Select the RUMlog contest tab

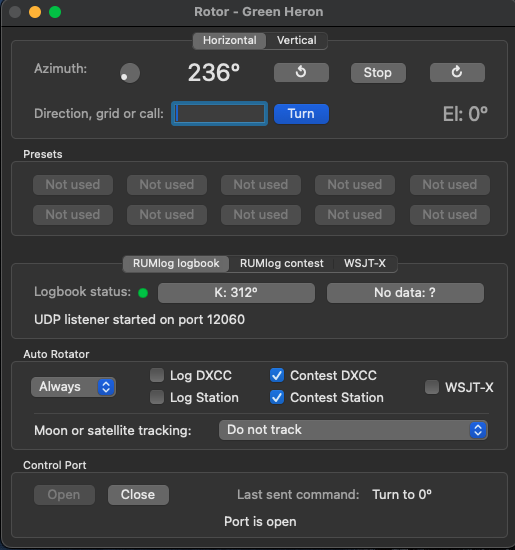coord(281,263)
